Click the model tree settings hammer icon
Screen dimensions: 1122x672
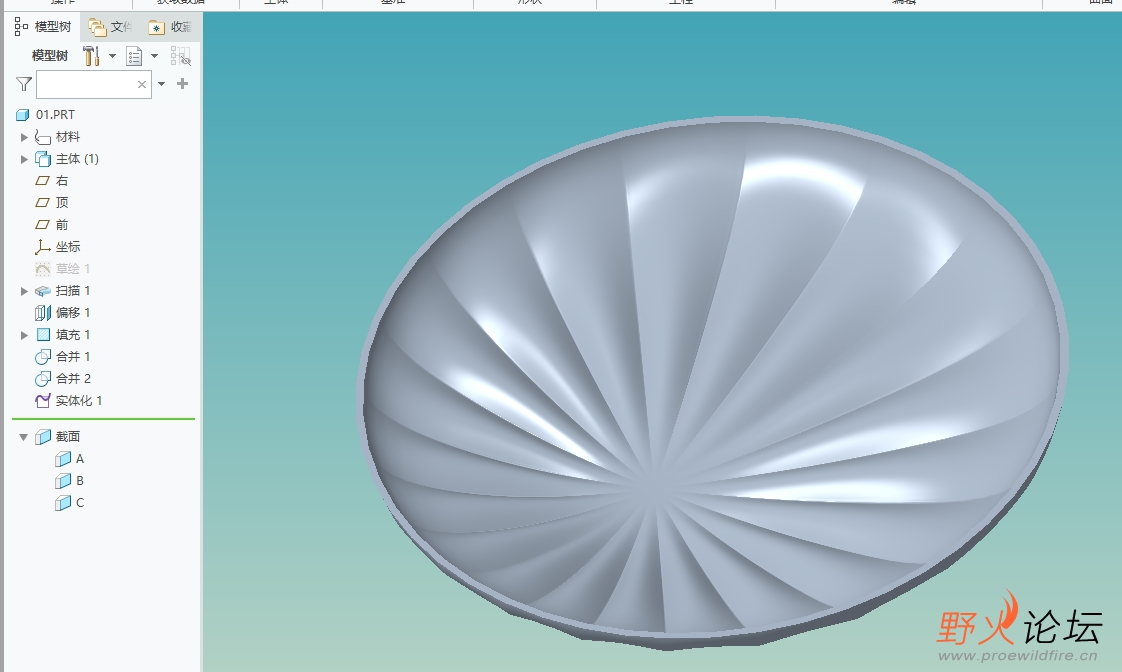91,56
